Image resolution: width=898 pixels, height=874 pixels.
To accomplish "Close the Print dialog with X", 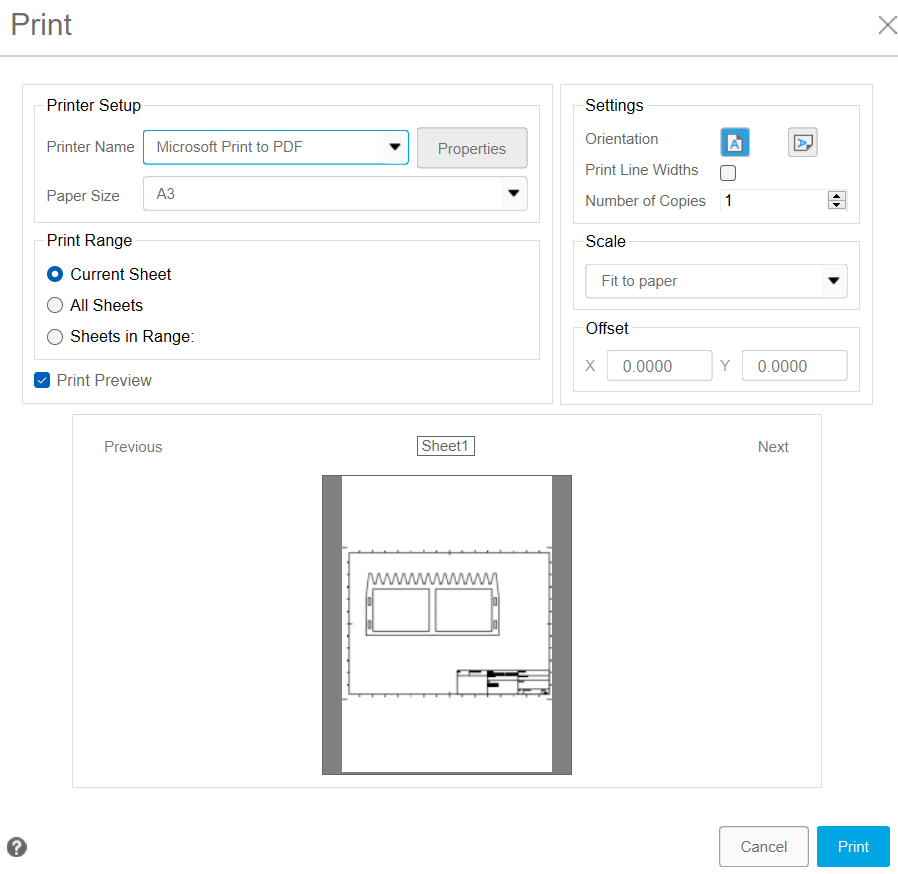I will (886, 25).
